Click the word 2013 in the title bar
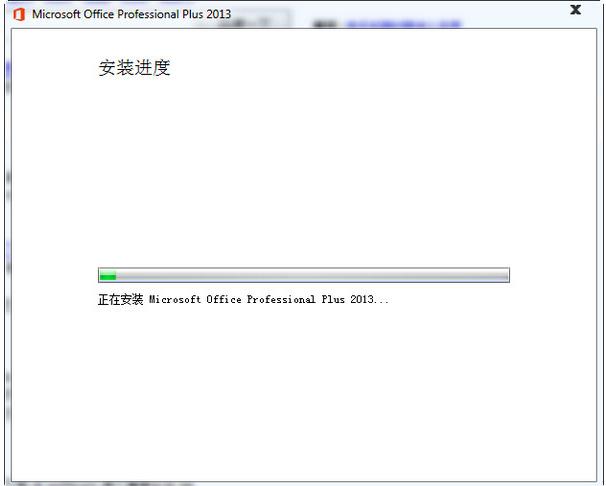Screen dimensions: 606x486 pos(218,14)
